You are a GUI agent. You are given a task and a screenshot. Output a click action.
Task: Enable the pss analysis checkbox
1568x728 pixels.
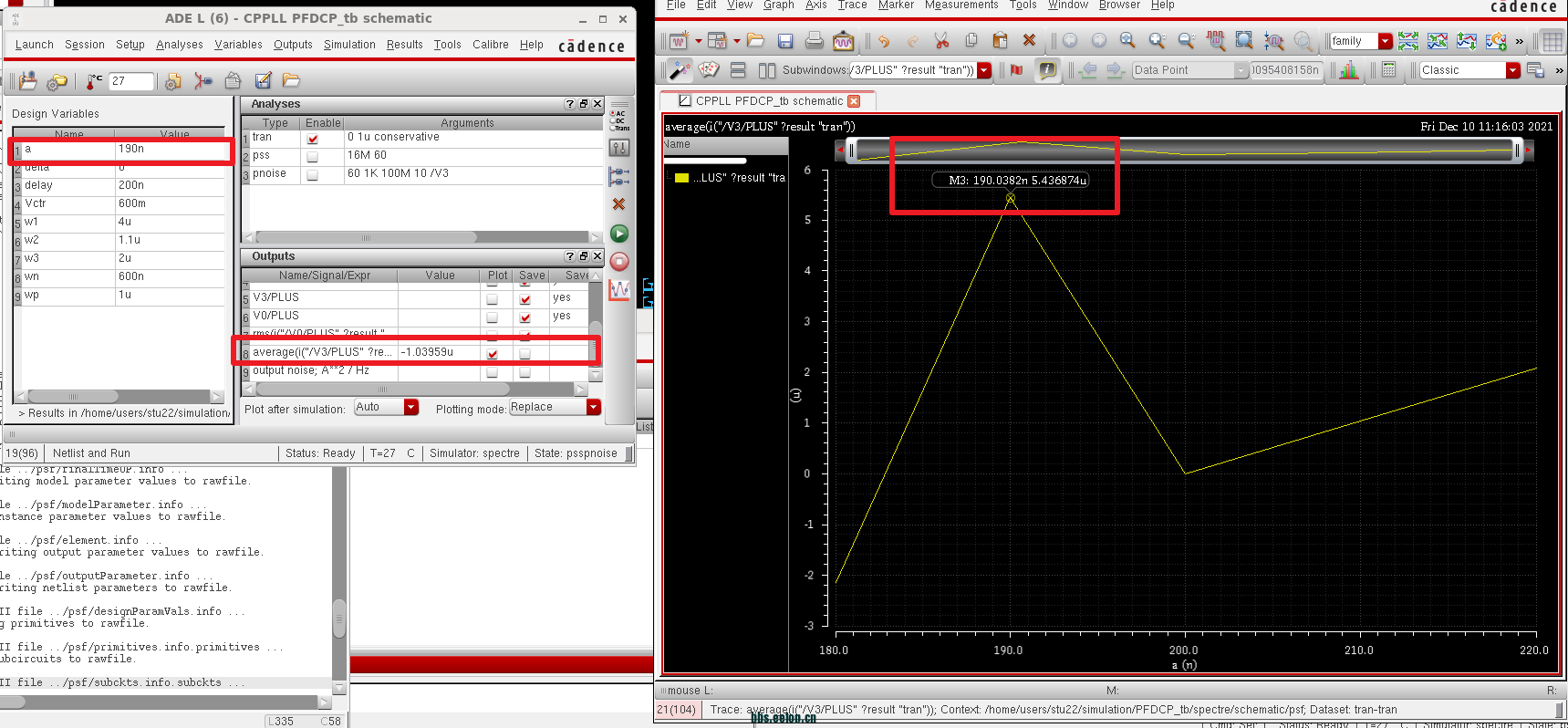313,157
